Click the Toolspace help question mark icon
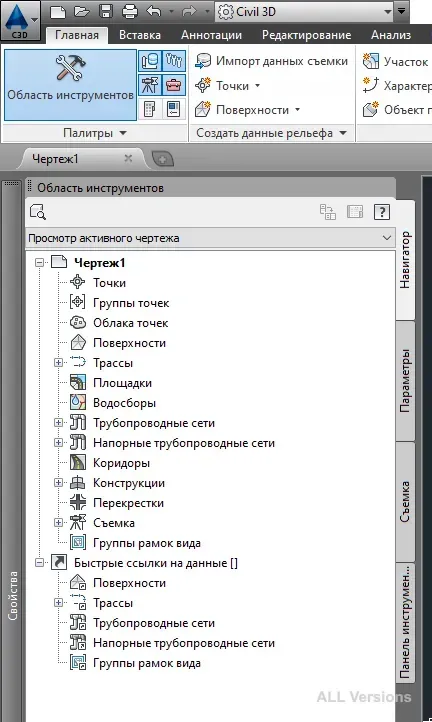 pyautogui.click(x=382, y=212)
